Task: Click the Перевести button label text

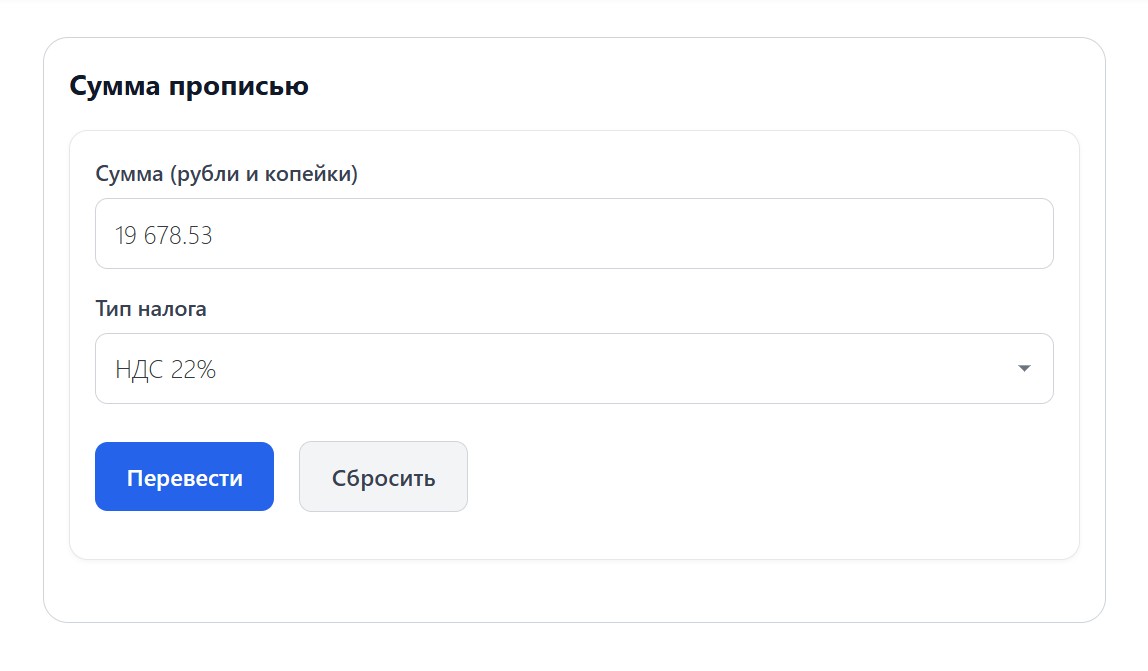Action: (184, 476)
